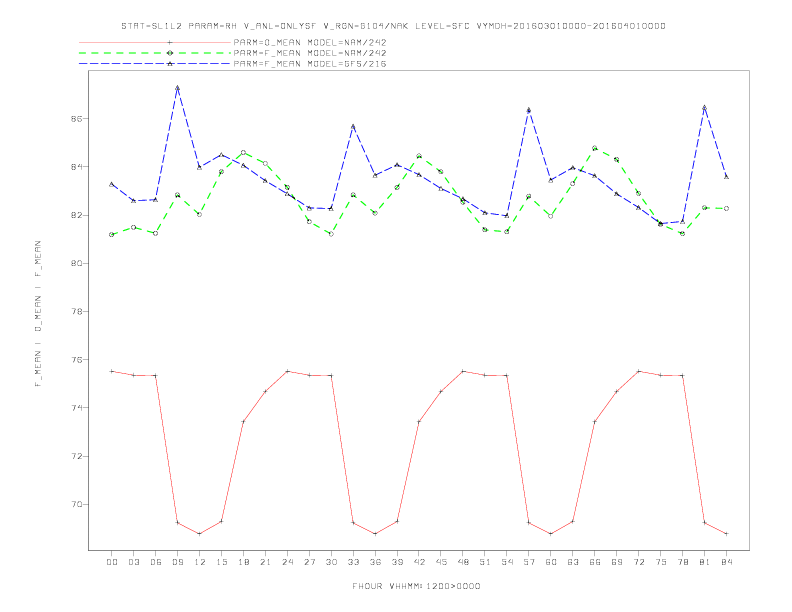Click the red O_MEAN marker at hour 00

pyautogui.click(x=112, y=371)
